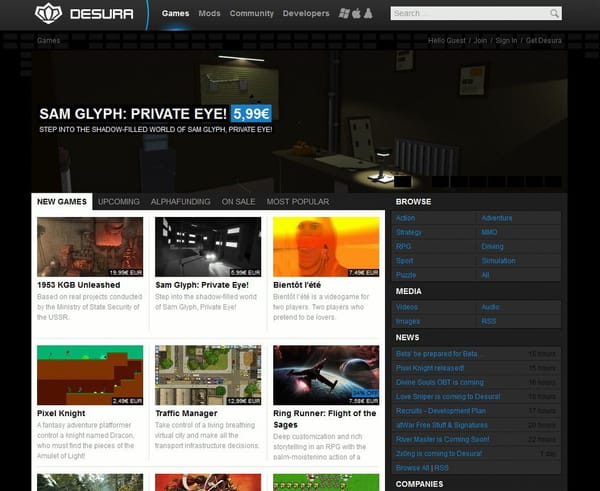This screenshot has width=600, height=491.
Task: Open Recruits - Development Plan news
Action: pos(441,411)
